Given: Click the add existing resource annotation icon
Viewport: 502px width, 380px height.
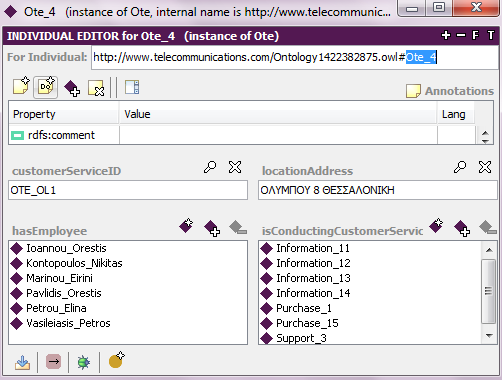Looking at the screenshot, I should [72, 88].
